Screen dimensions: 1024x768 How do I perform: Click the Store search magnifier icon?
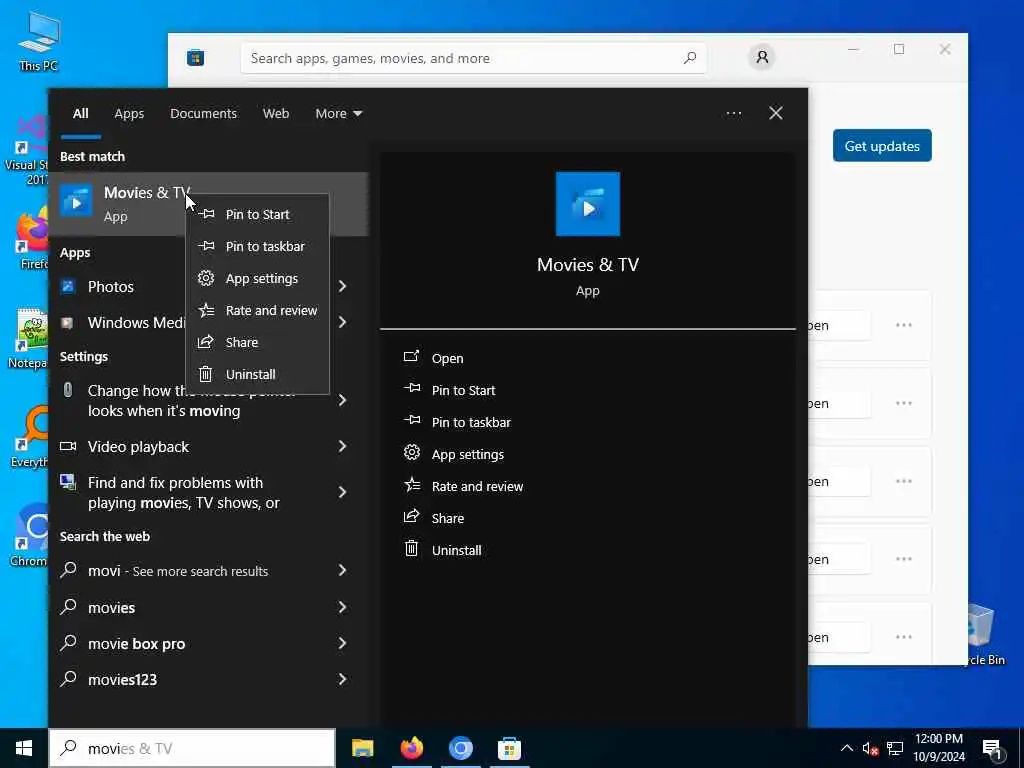point(690,58)
